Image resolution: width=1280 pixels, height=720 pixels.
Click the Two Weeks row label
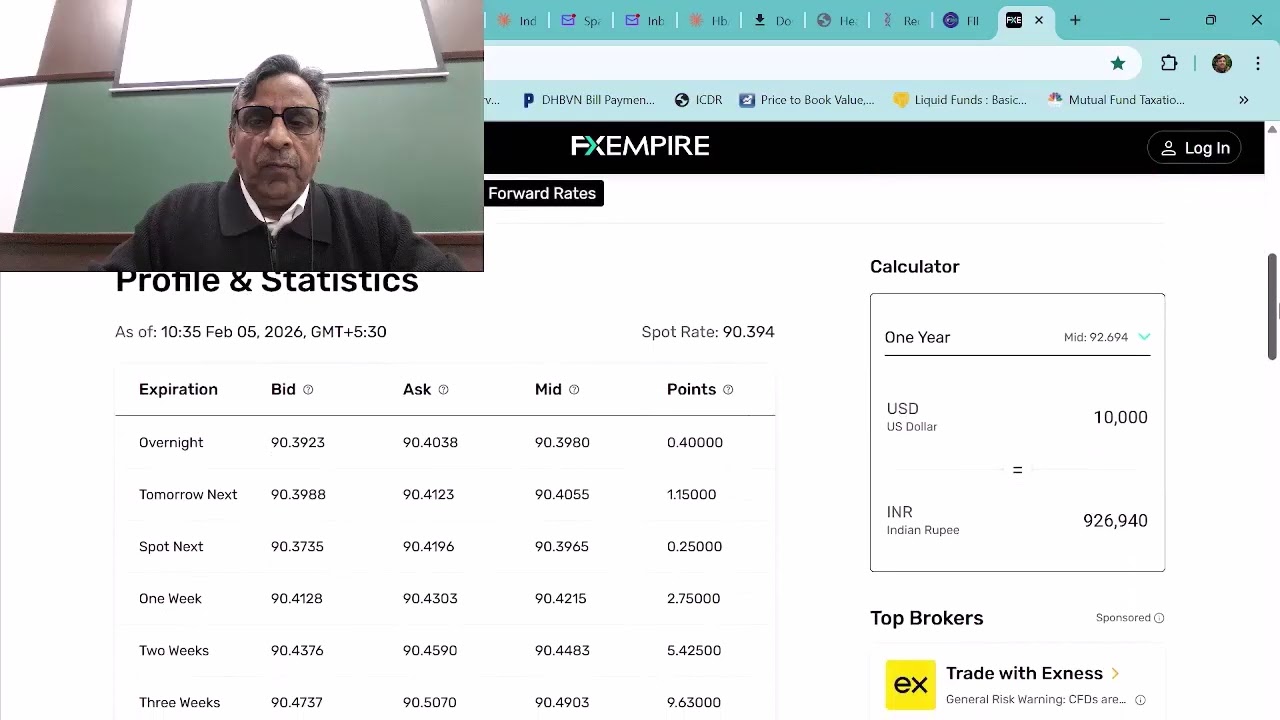(x=174, y=650)
